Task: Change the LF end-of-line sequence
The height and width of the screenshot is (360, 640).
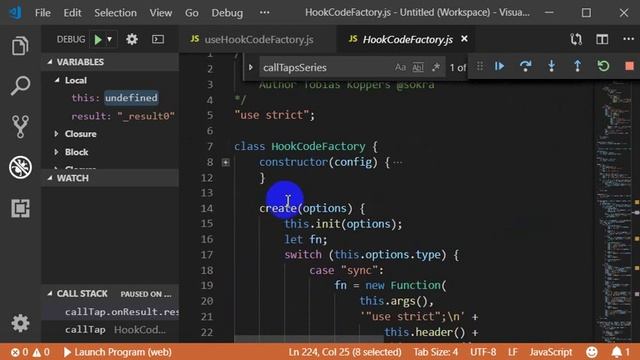Action: pos(513,352)
